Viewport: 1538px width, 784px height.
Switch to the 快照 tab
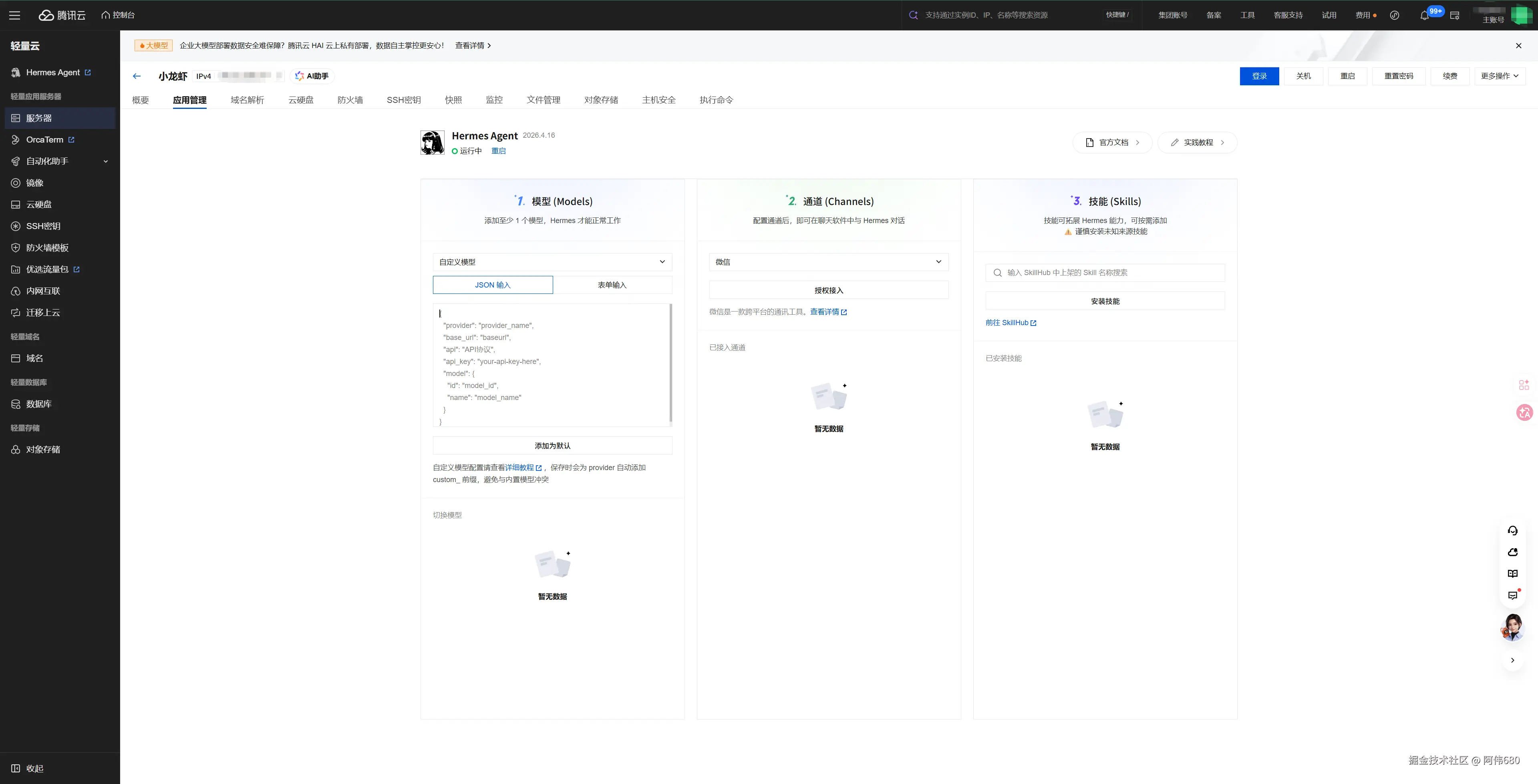[x=453, y=100]
